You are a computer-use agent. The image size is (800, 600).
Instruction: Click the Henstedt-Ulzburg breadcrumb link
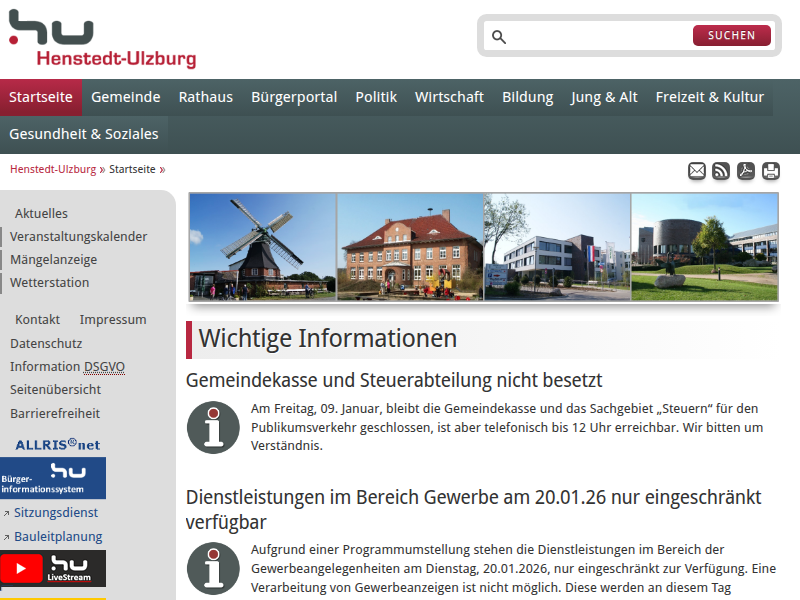coord(53,169)
